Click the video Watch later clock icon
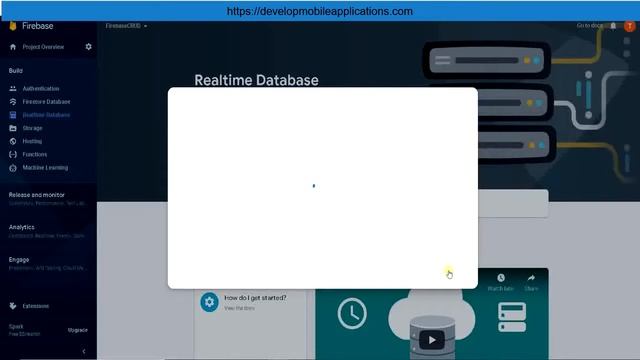Image resolution: width=640 pixels, height=360 pixels. [x=501, y=278]
